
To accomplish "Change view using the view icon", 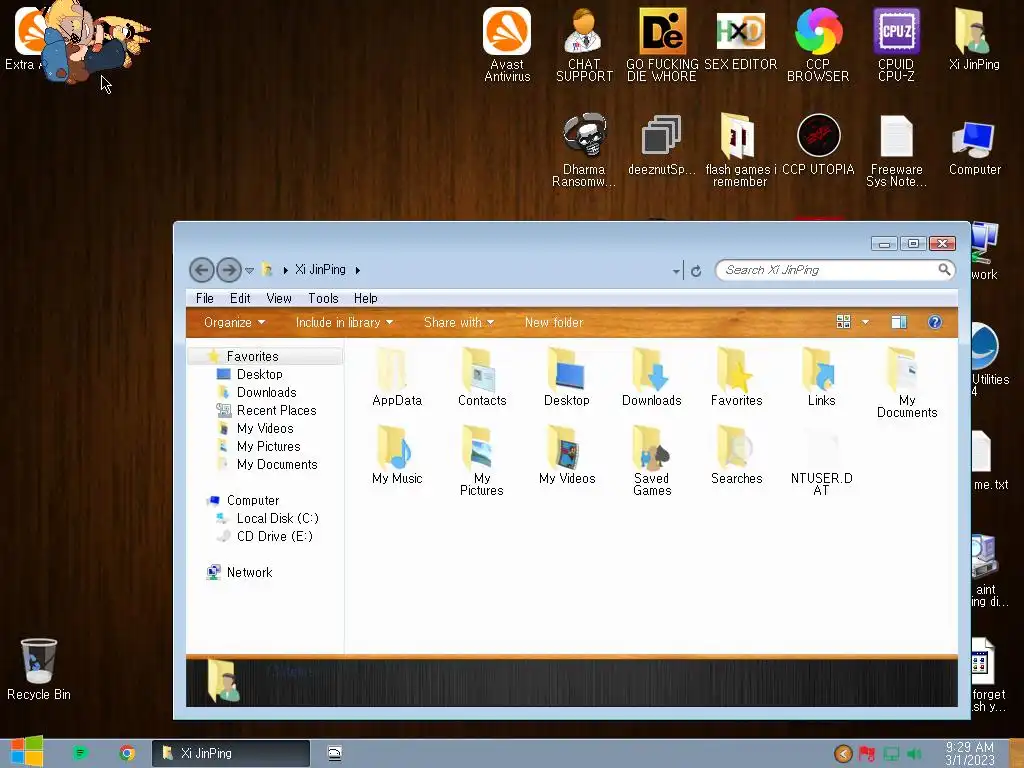I will 843,322.
